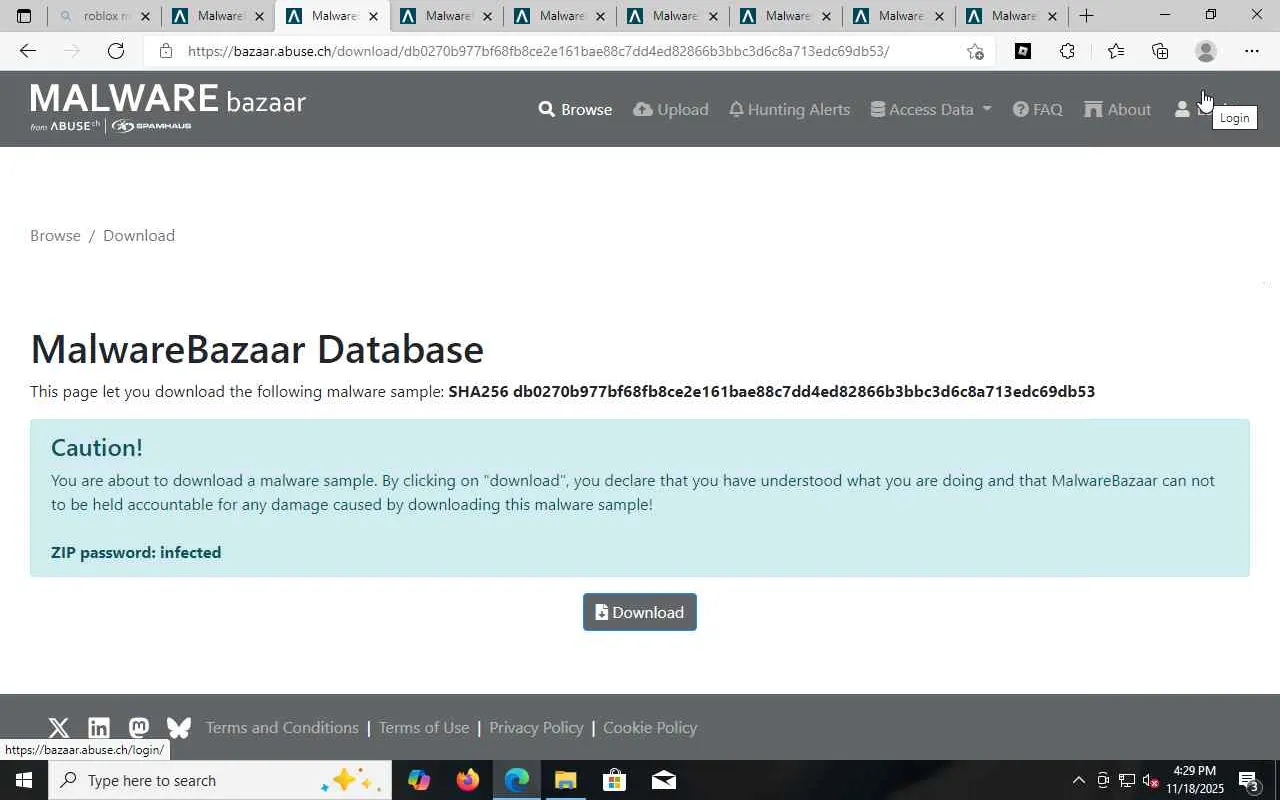View site information lock icon
This screenshot has width=1280, height=800.
(166, 51)
